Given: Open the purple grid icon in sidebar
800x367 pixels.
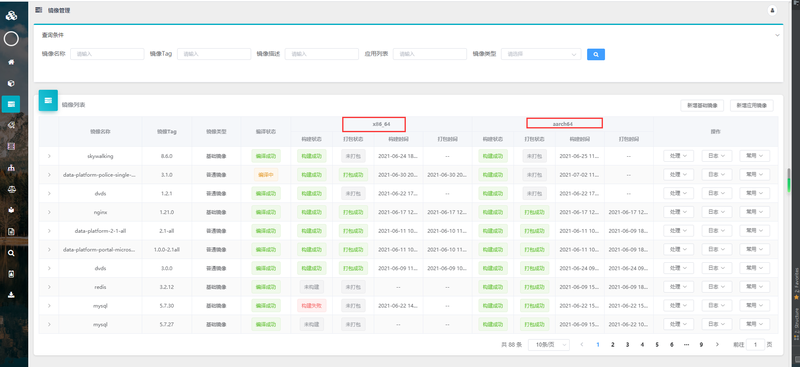Looking at the screenshot, I should point(11,146).
